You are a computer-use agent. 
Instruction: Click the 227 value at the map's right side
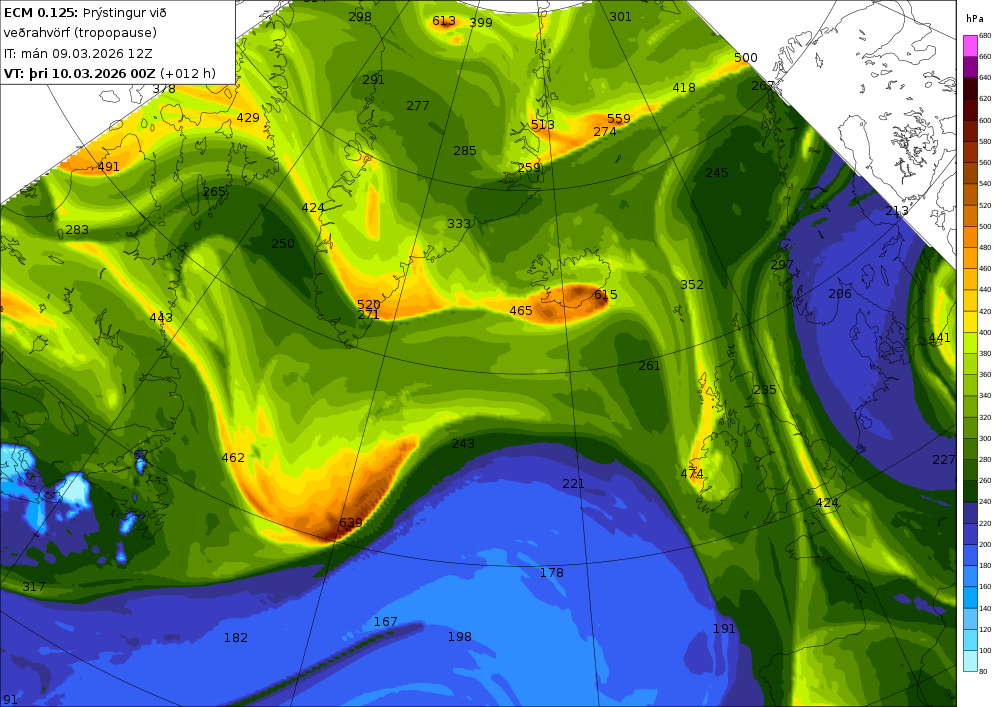click(x=944, y=460)
